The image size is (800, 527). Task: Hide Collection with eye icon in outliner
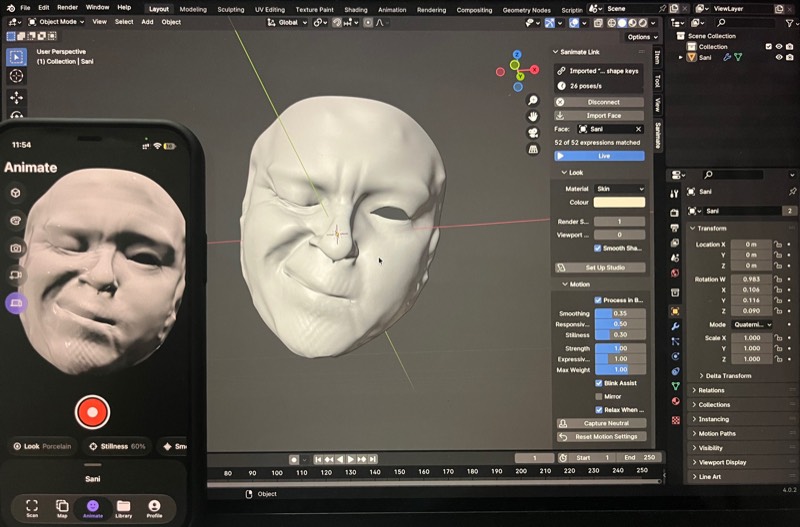click(x=779, y=46)
